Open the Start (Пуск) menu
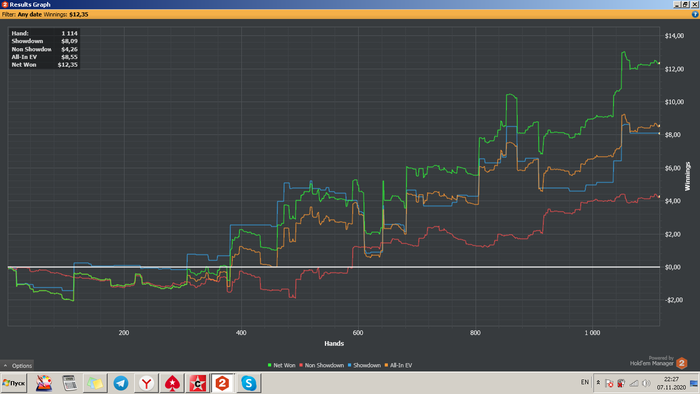Viewport: 700px width, 394px height. (14, 383)
